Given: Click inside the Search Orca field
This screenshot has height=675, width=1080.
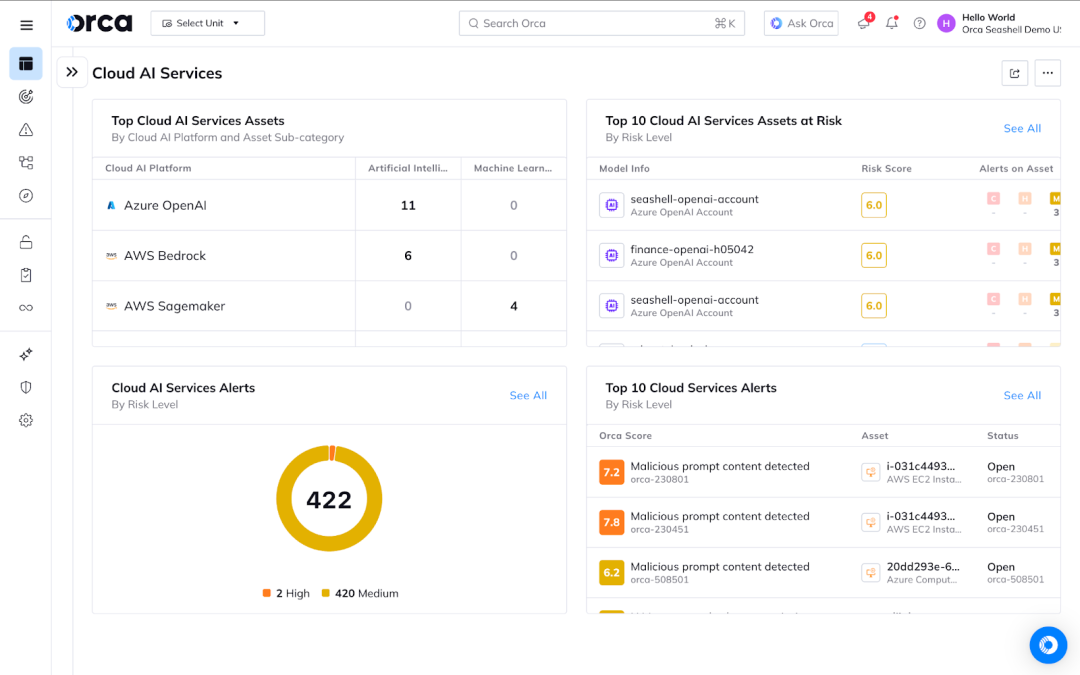Looking at the screenshot, I should [600, 22].
